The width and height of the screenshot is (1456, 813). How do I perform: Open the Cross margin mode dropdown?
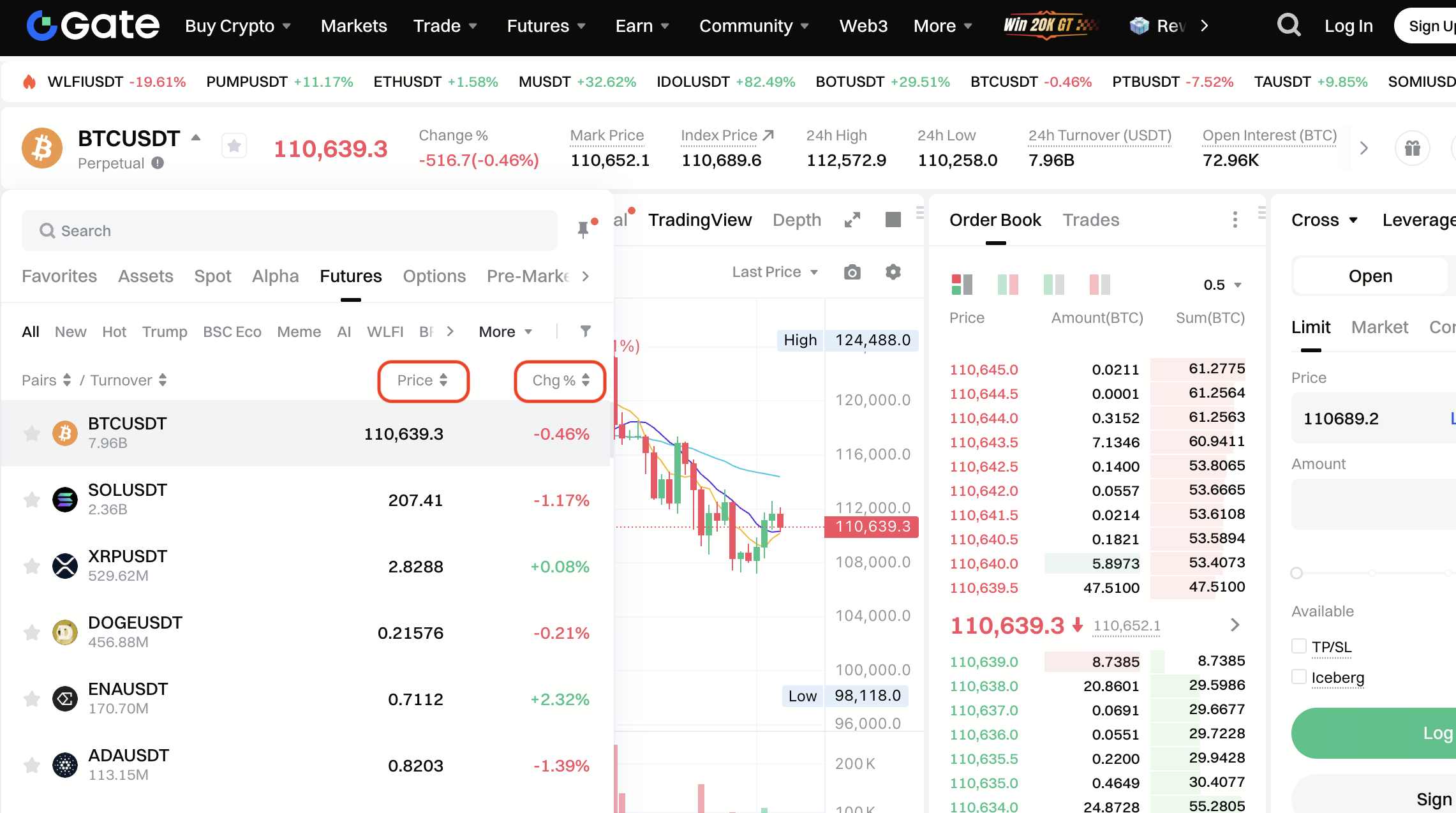click(x=1325, y=220)
